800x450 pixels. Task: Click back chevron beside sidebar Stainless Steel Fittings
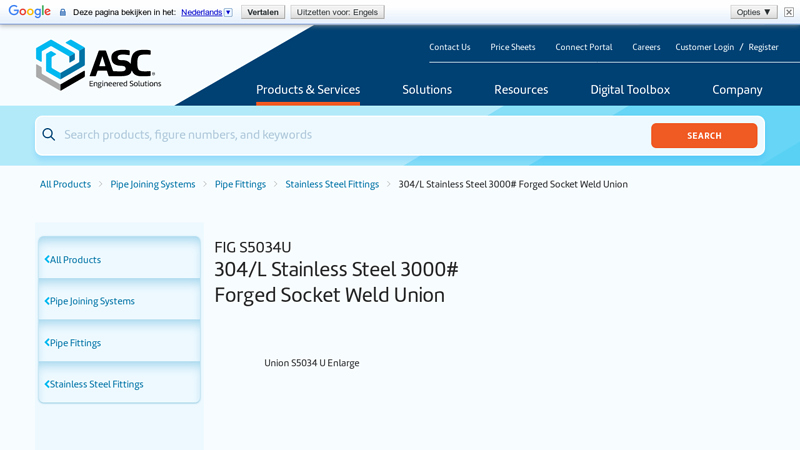(x=47, y=384)
